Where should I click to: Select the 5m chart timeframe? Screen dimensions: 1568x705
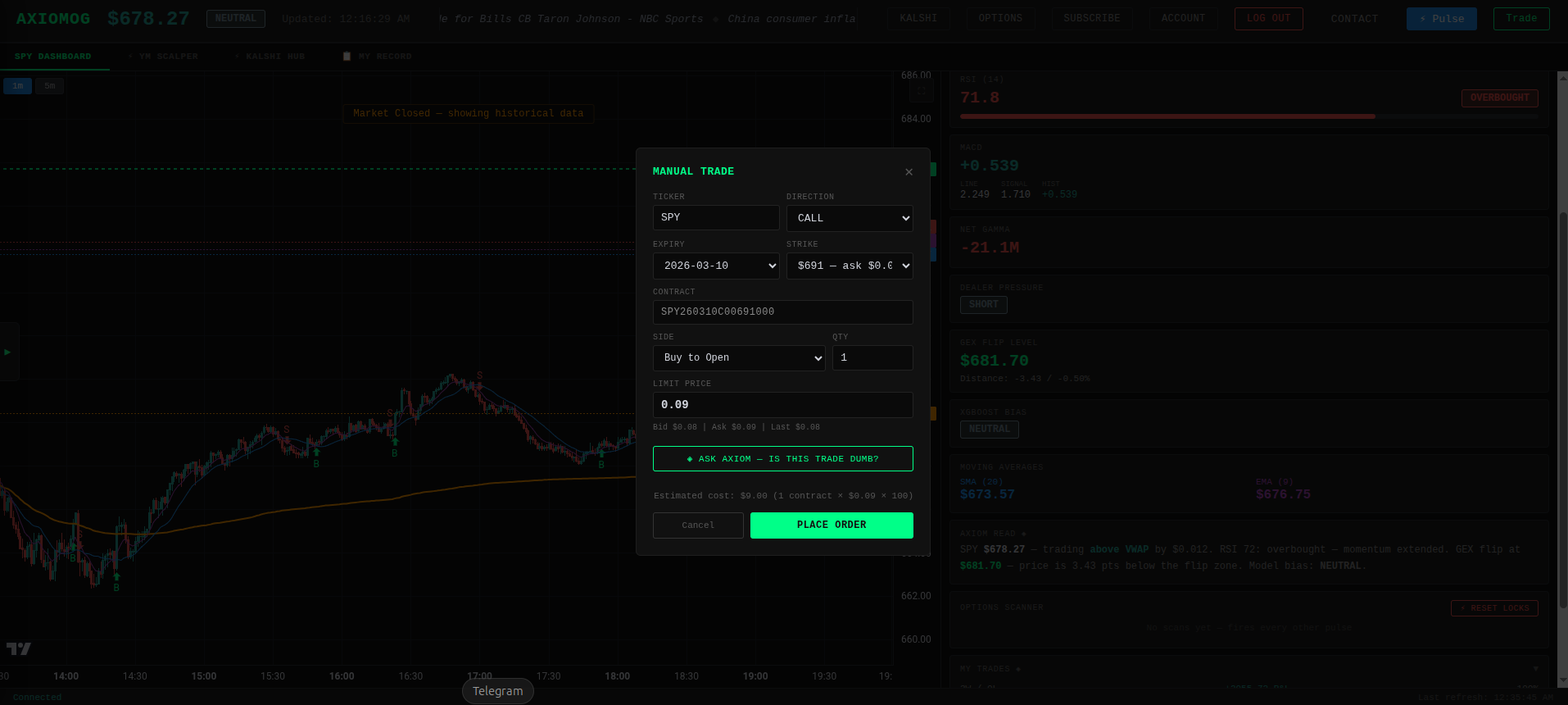(49, 86)
